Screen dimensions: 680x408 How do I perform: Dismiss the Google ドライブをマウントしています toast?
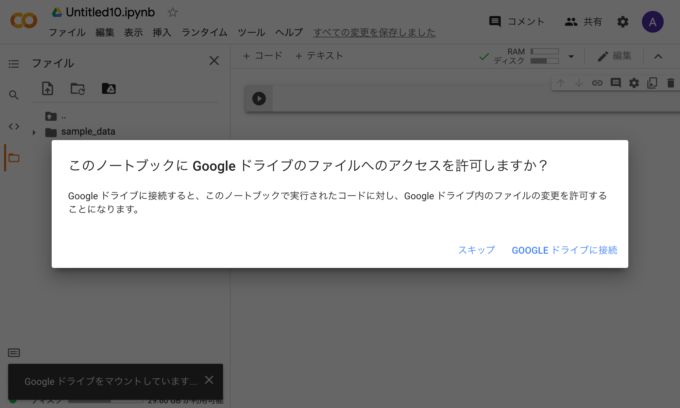coord(209,380)
